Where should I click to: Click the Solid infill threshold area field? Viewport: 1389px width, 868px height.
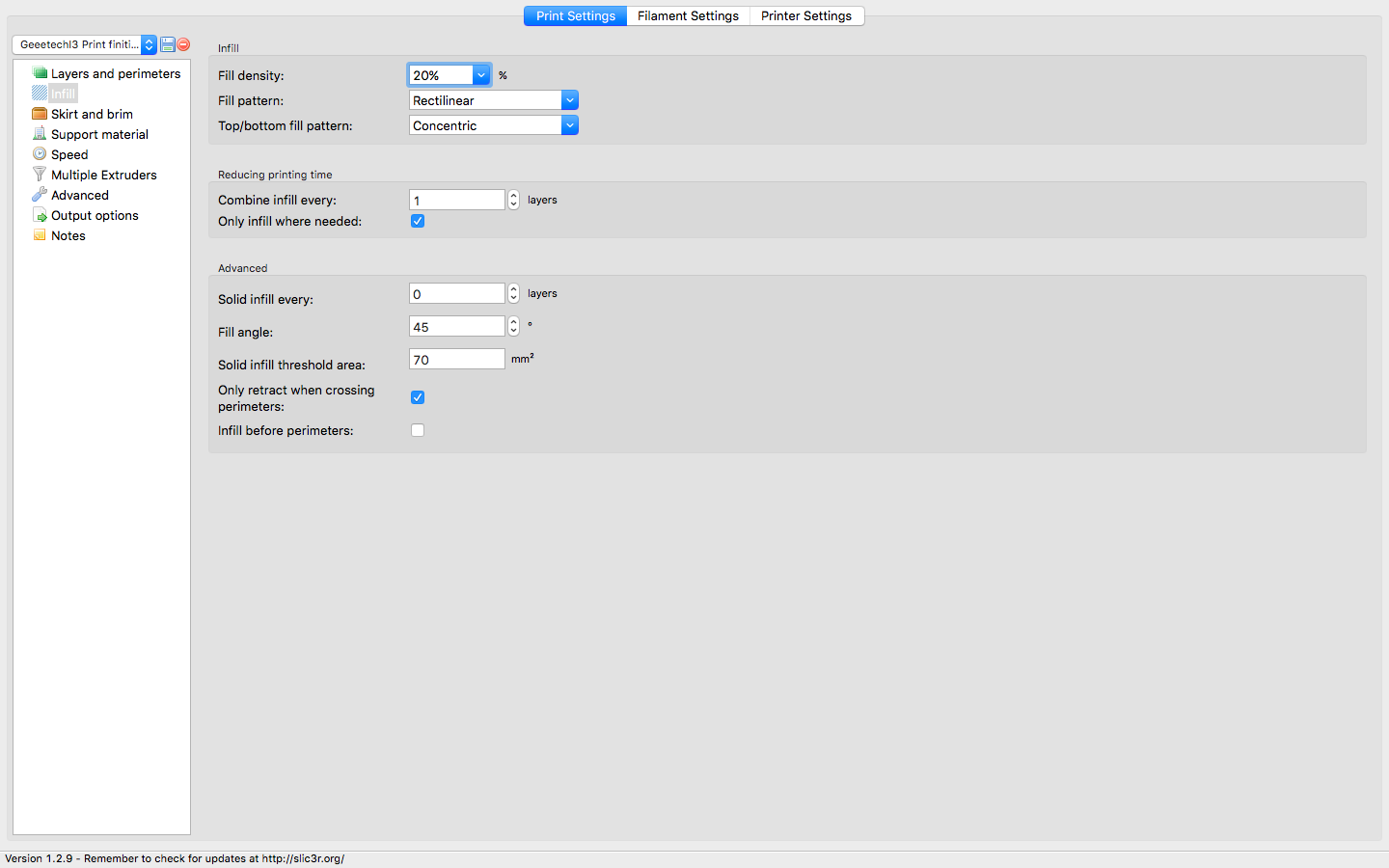tap(457, 359)
